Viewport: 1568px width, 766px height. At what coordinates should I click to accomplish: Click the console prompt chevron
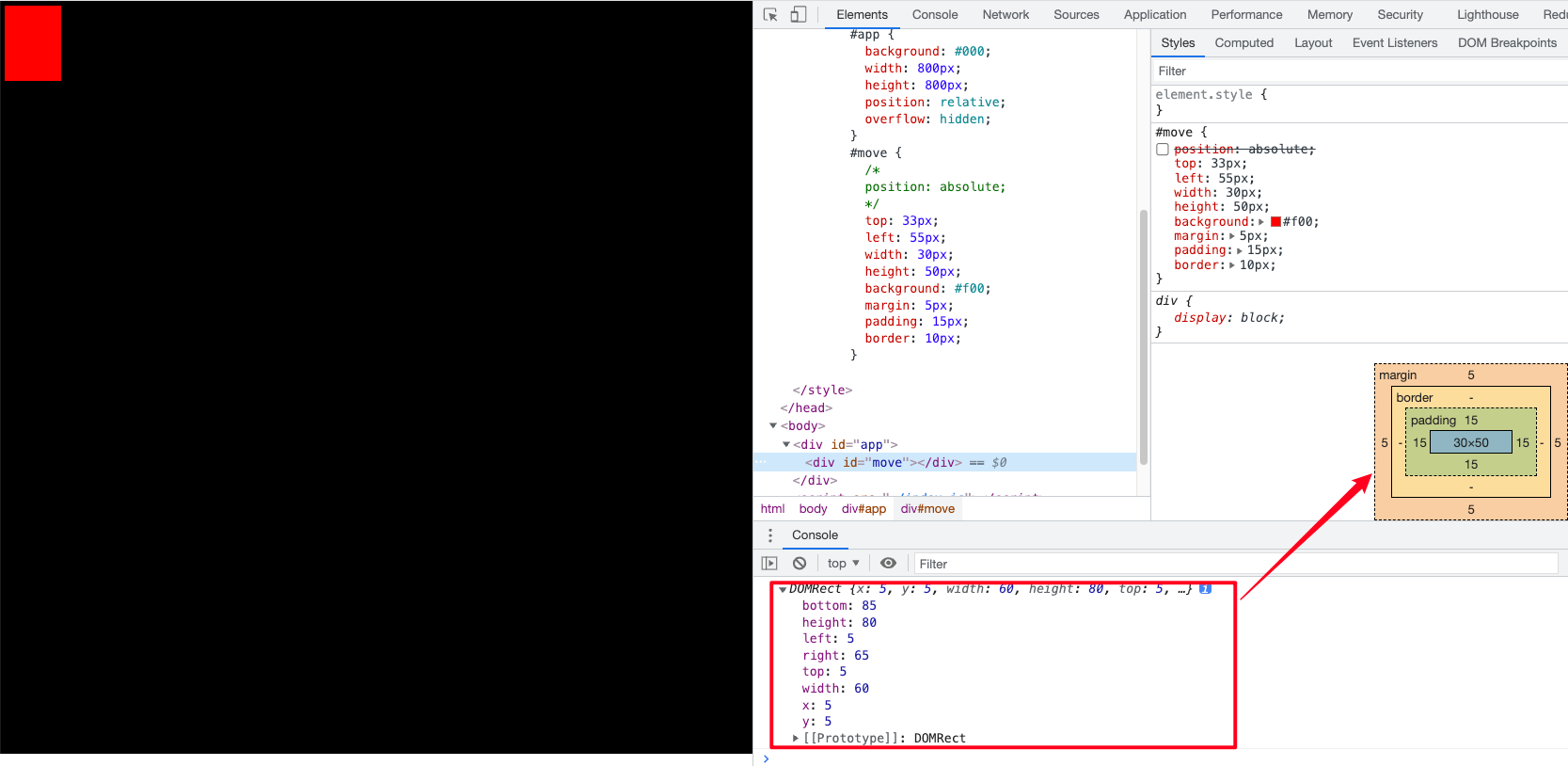pos(766,758)
